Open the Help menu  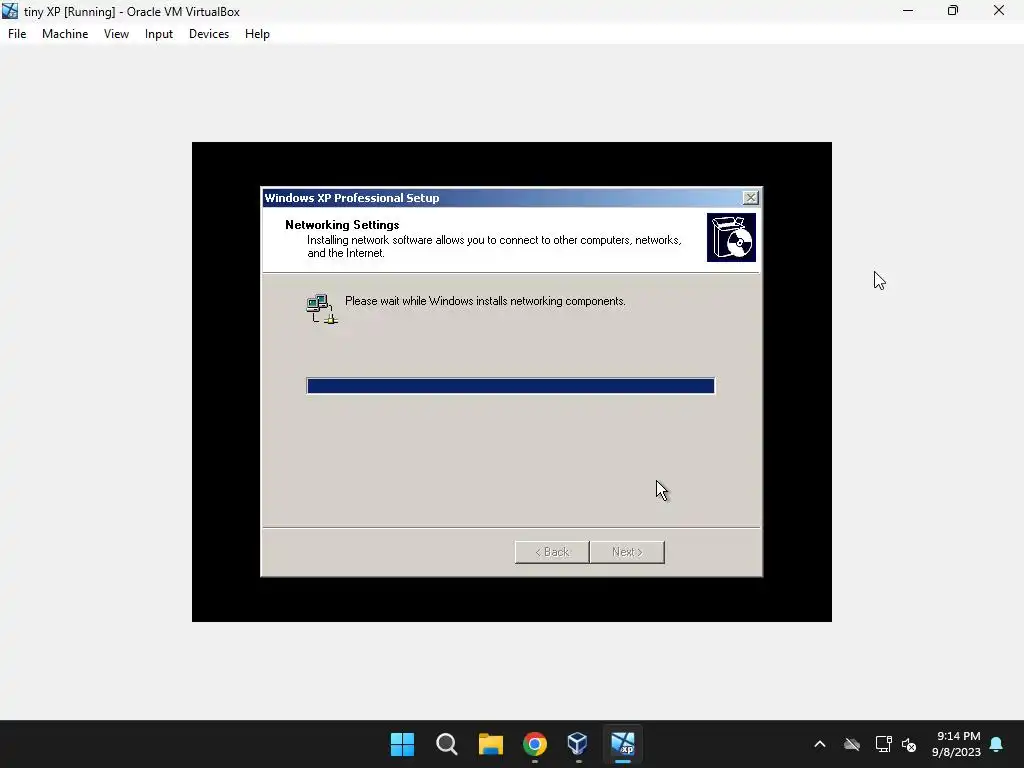(257, 34)
